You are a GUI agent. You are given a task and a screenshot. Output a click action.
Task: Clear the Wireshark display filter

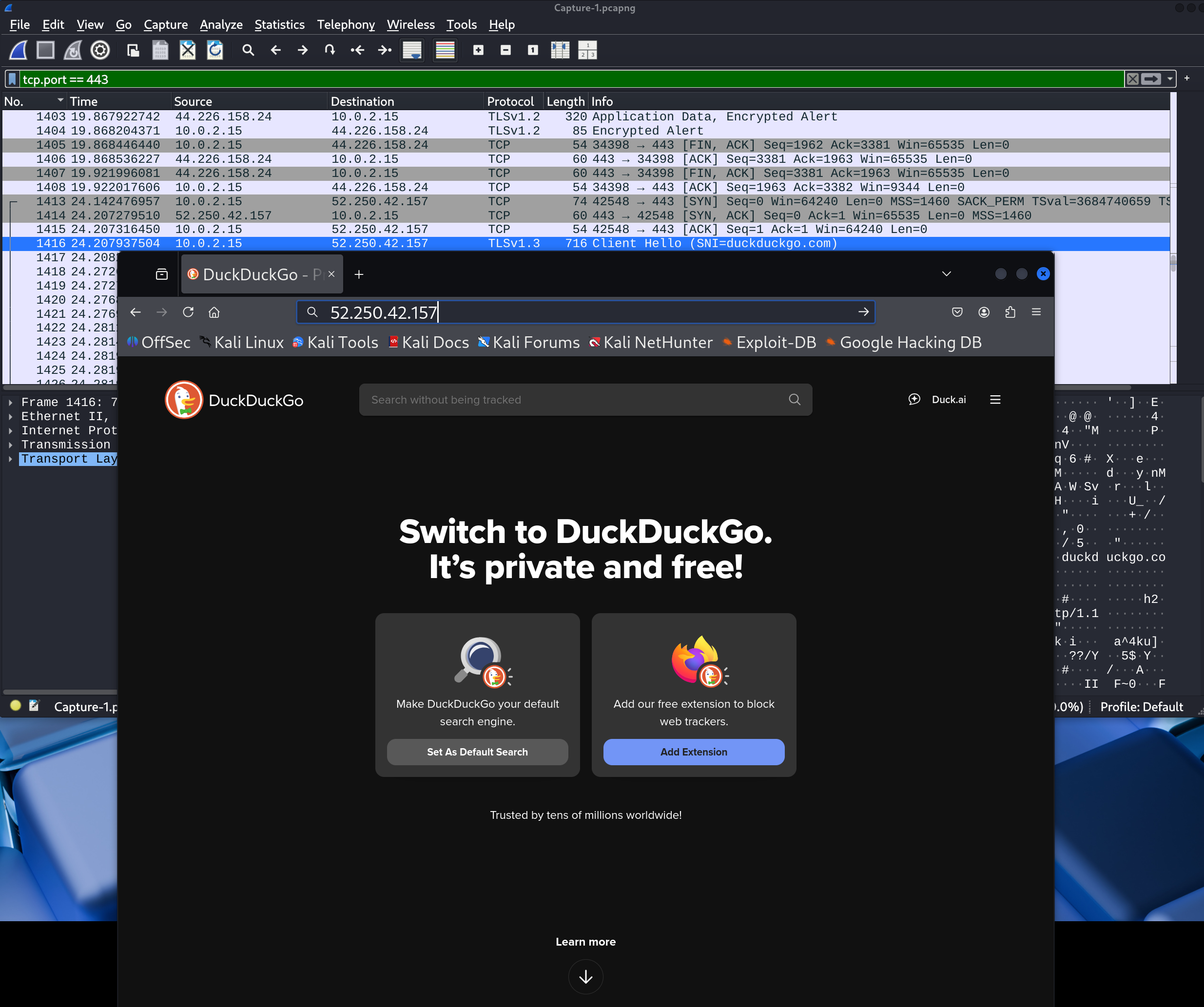(1132, 79)
